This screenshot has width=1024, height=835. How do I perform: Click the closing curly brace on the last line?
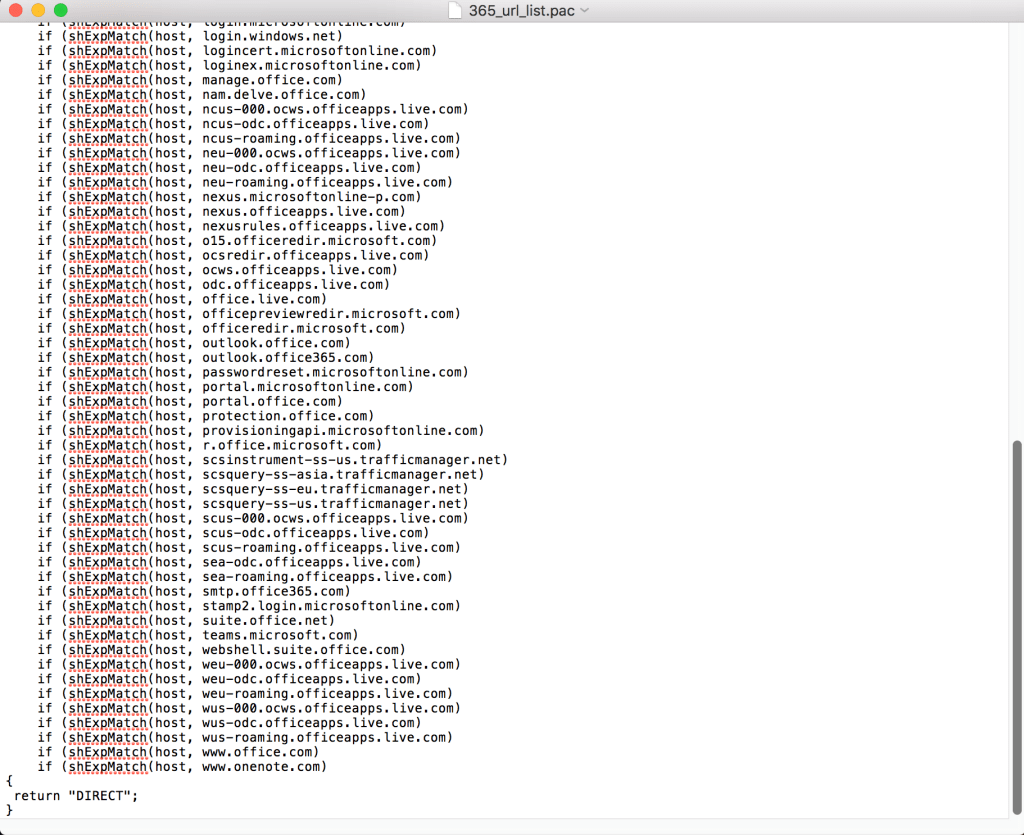(9, 809)
